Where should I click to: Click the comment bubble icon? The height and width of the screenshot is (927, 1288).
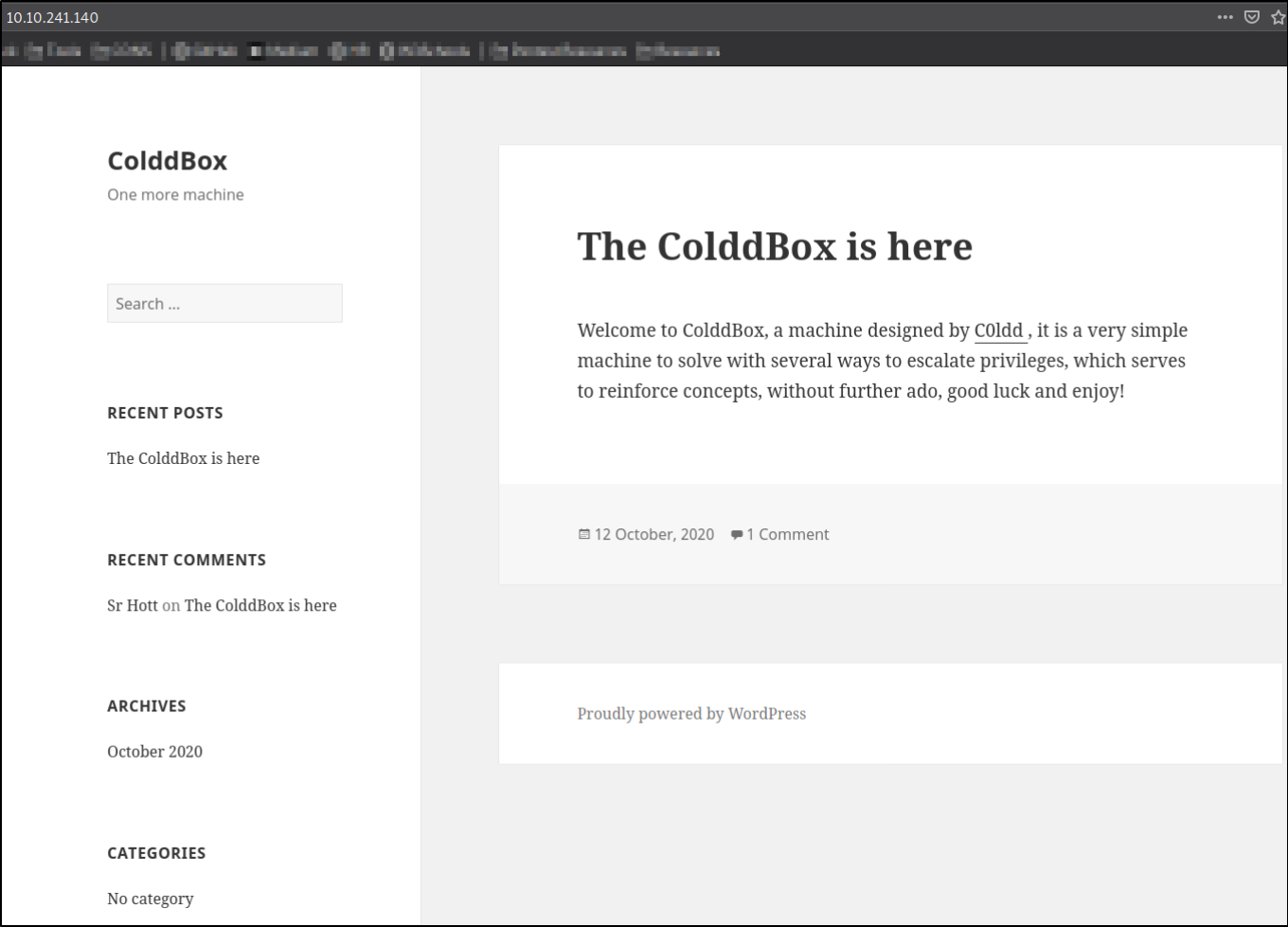[737, 535]
